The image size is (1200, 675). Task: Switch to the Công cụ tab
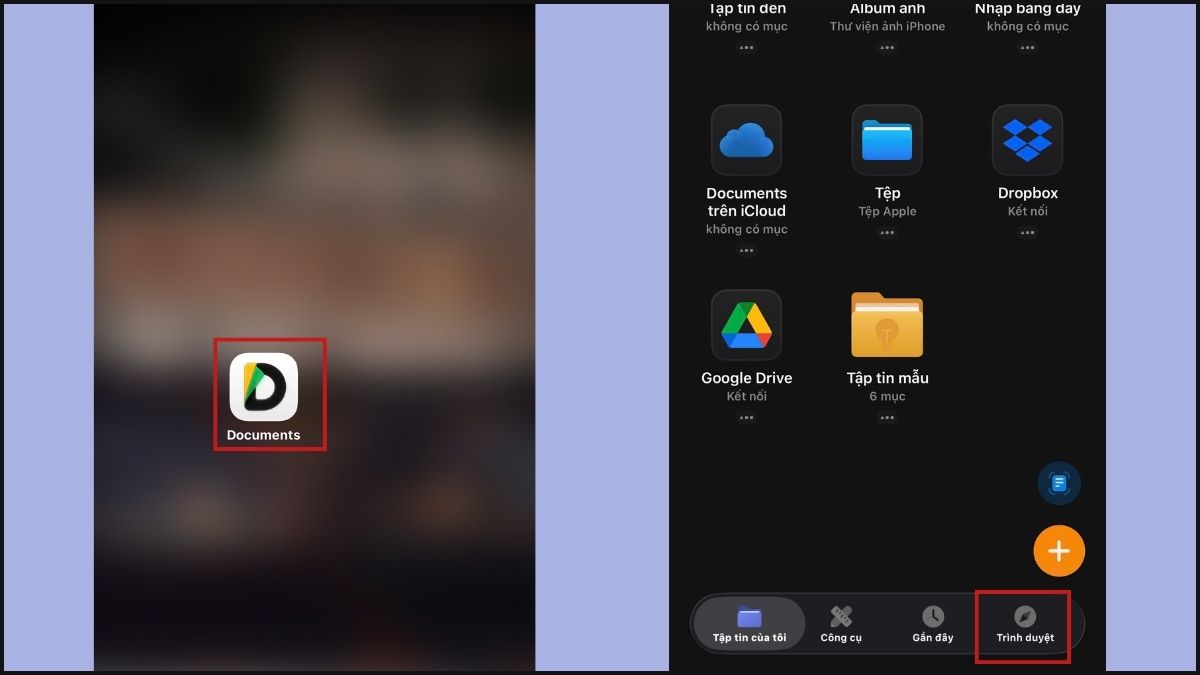pos(841,624)
